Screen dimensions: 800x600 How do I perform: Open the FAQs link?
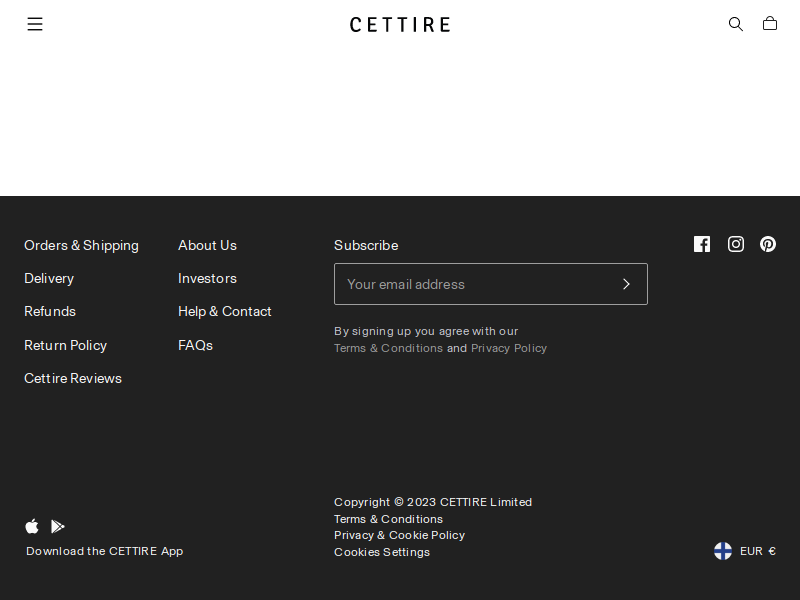[x=195, y=345]
